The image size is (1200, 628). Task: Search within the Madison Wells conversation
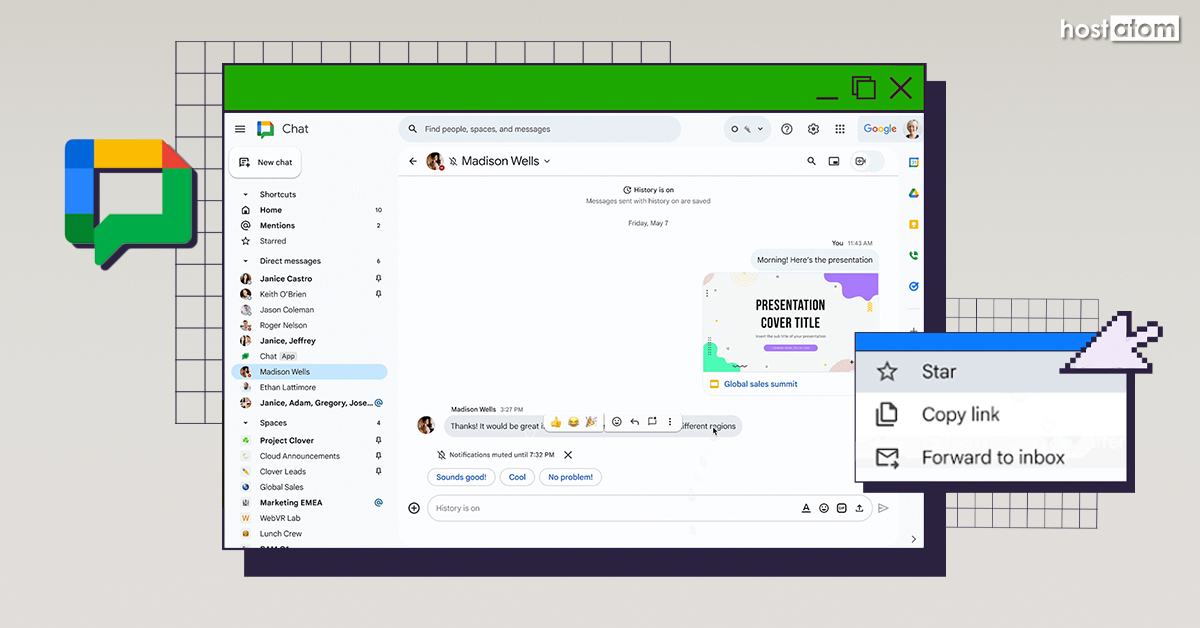(x=811, y=161)
